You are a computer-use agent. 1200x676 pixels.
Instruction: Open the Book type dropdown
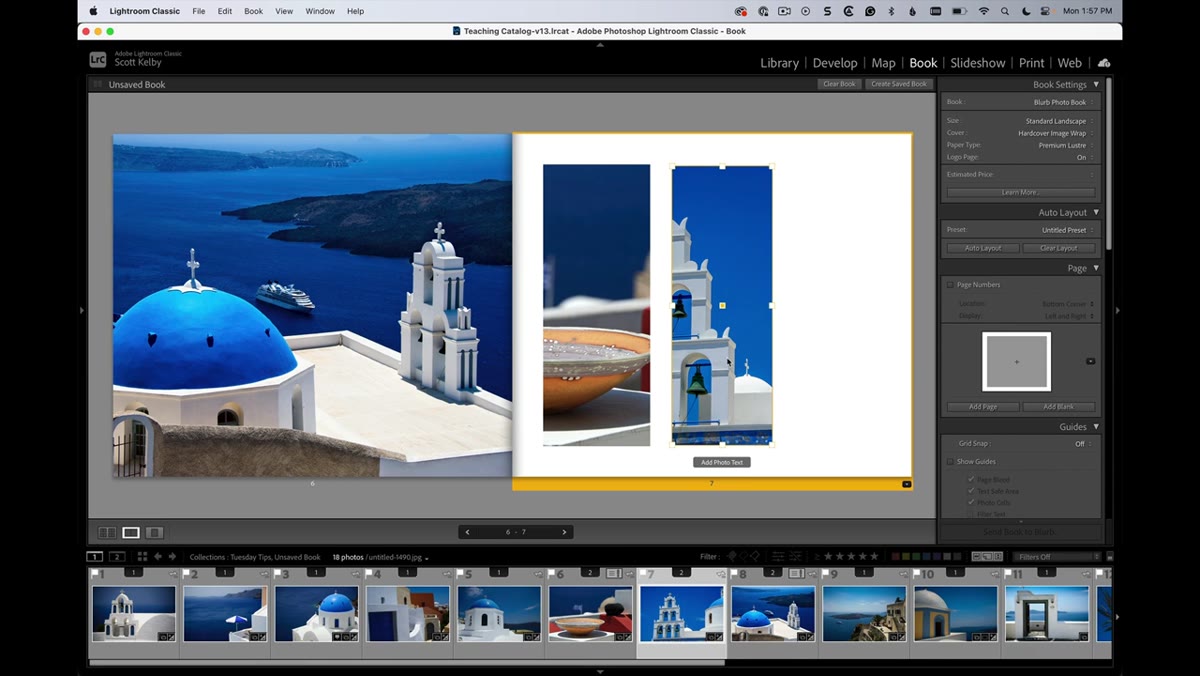(1064, 102)
